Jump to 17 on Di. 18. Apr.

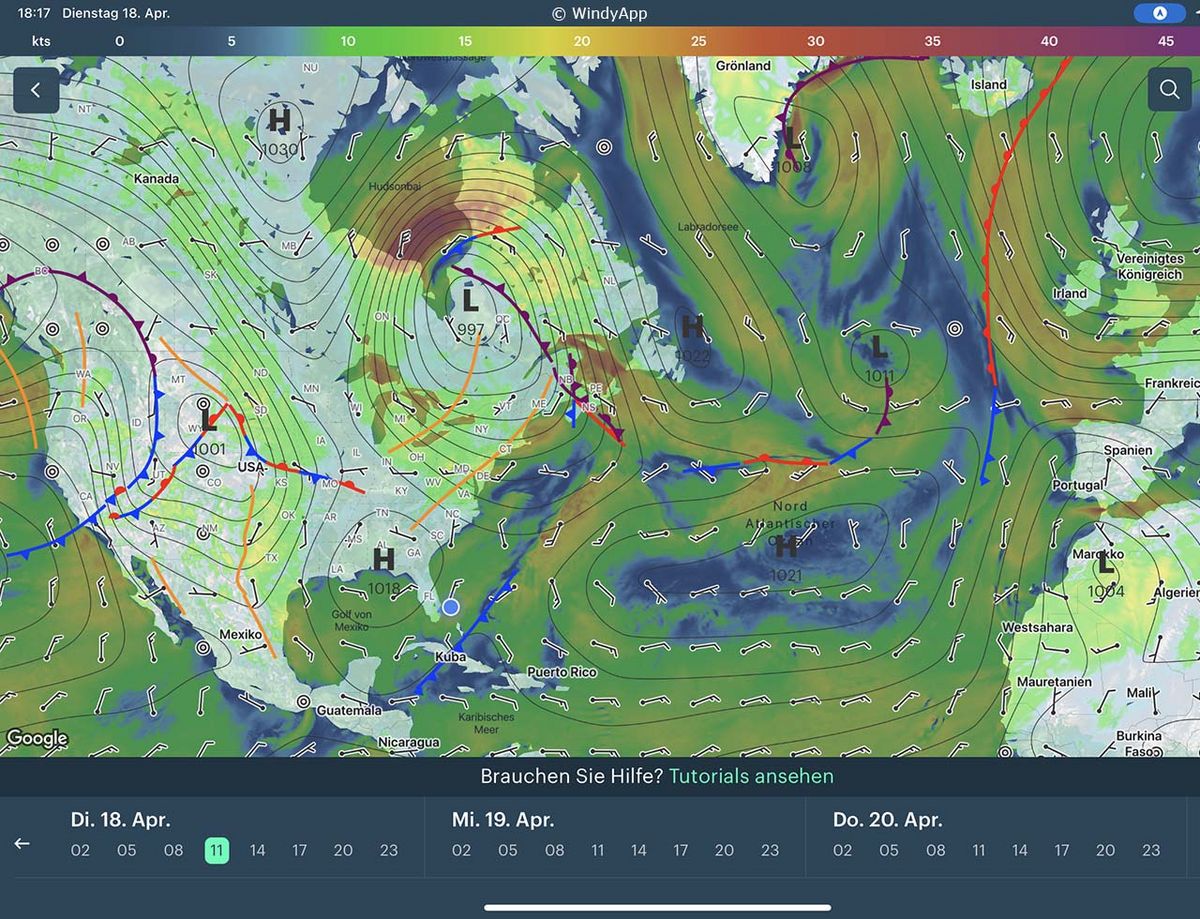pos(300,851)
